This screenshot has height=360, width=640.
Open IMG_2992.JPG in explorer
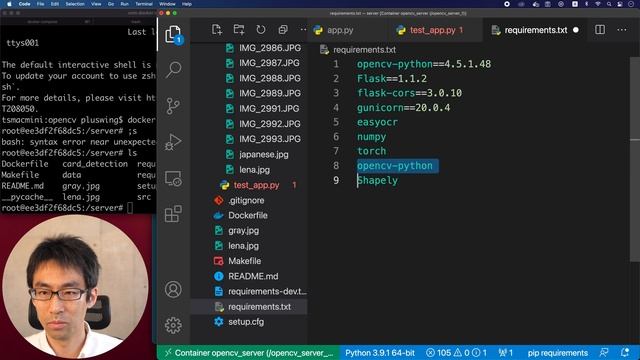pyautogui.click(x=269, y=124)
